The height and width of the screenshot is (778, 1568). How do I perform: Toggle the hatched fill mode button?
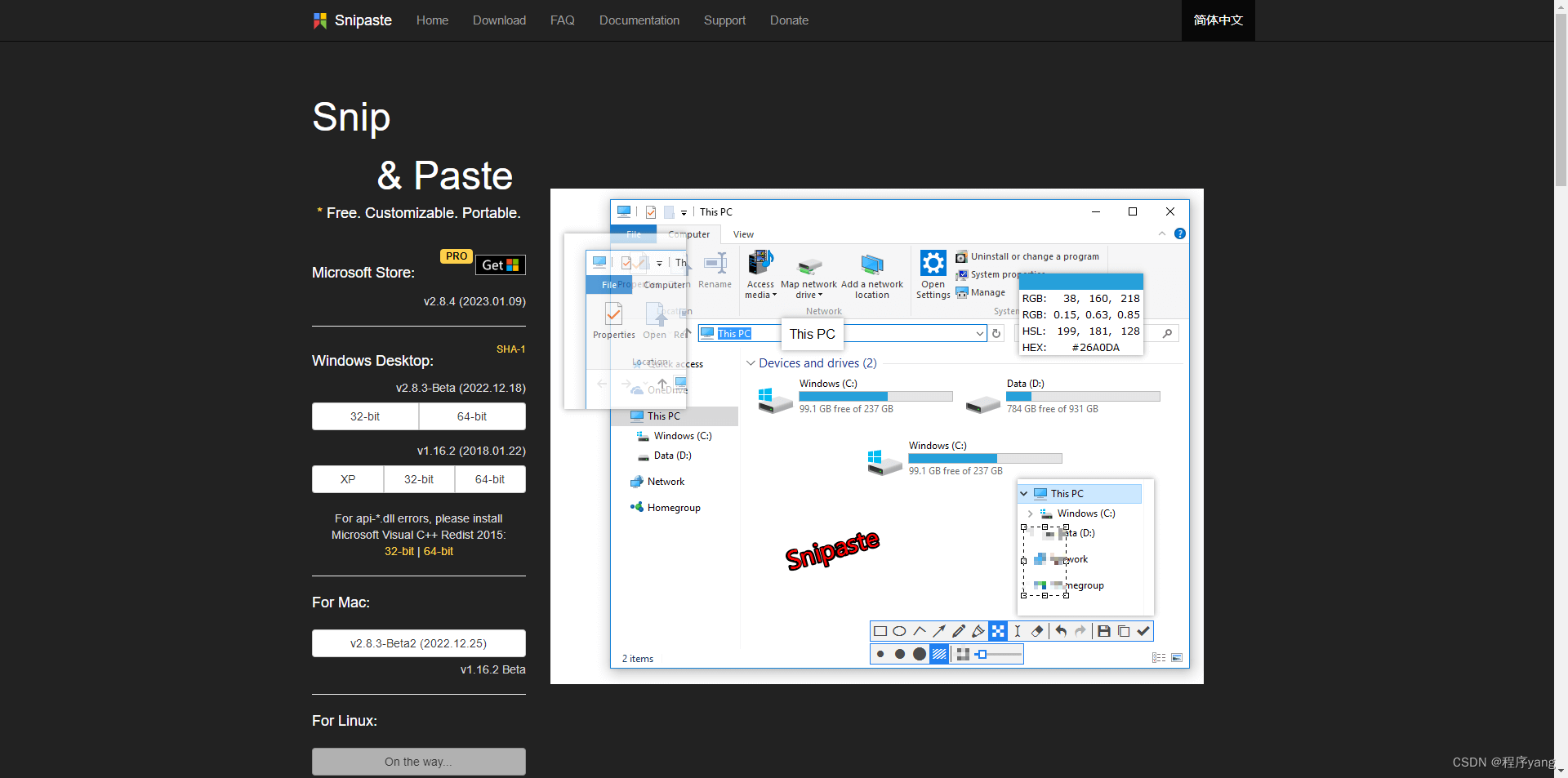939,654
